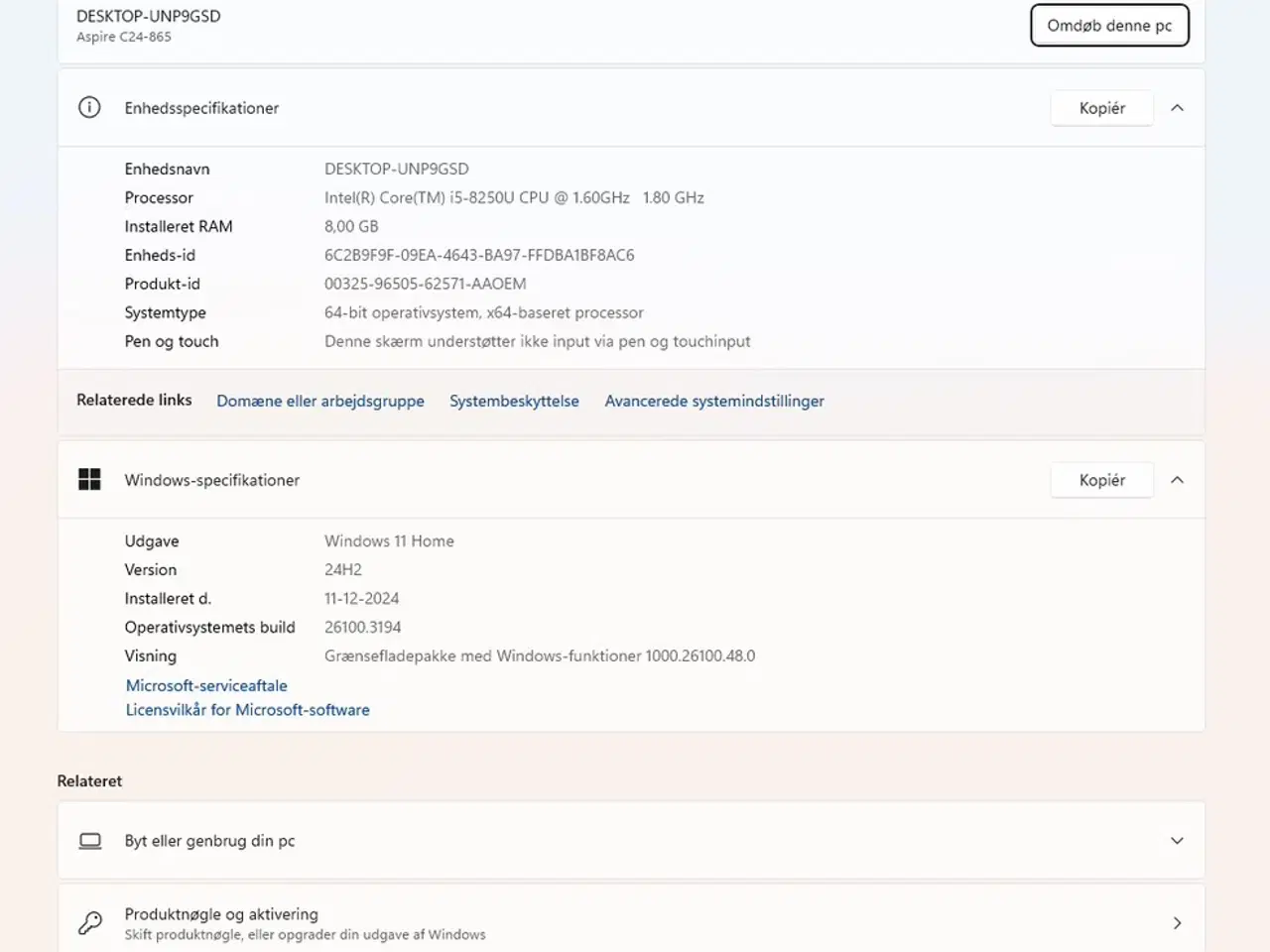The width and height of the screenshot is (1270, 952).
Task: Copy Windows specs with Windows-specifikationer Kopiér button
Action: tap(1101, 480)
